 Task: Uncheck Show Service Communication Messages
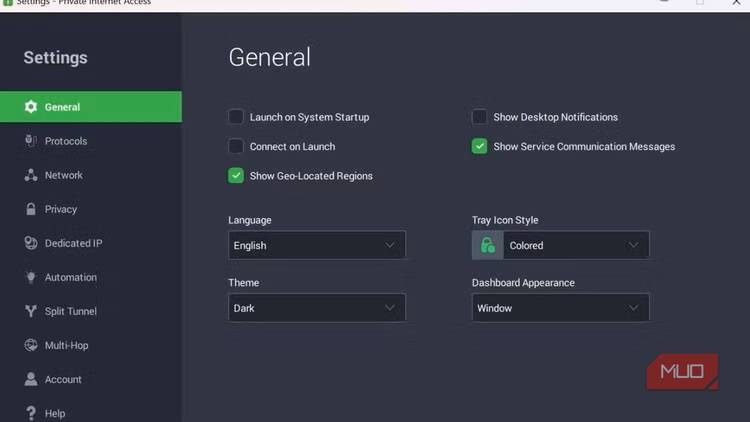(479, 146)
